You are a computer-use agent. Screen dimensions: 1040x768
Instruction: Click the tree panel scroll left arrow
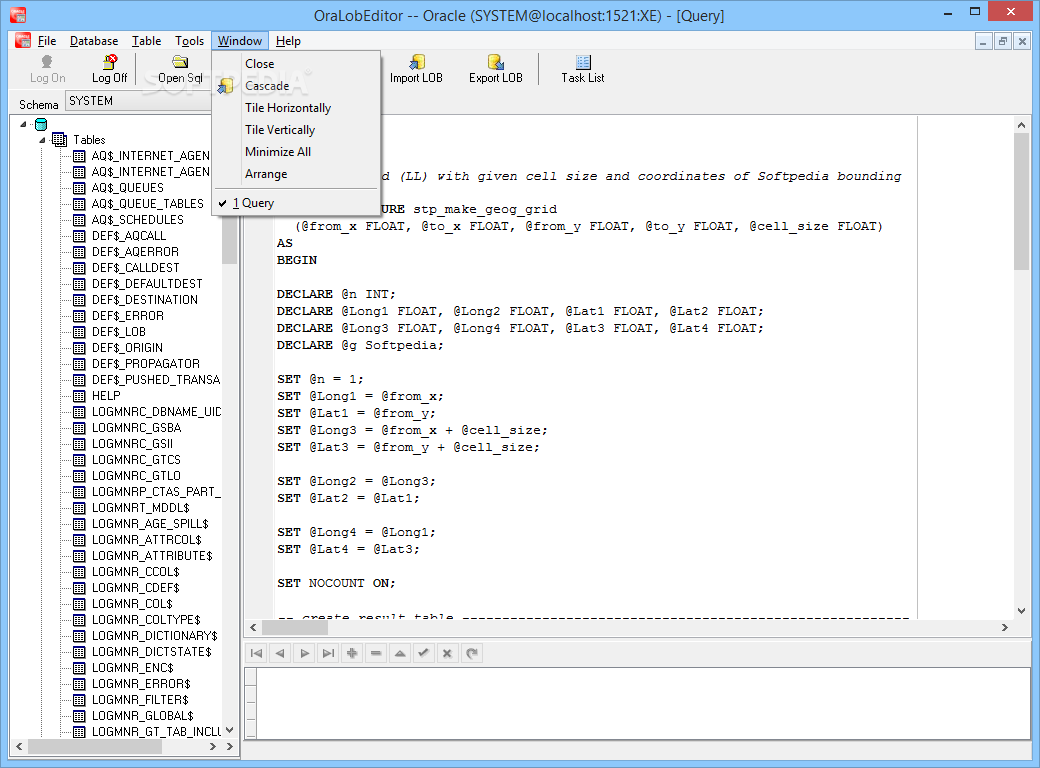[x=19, y=747]
